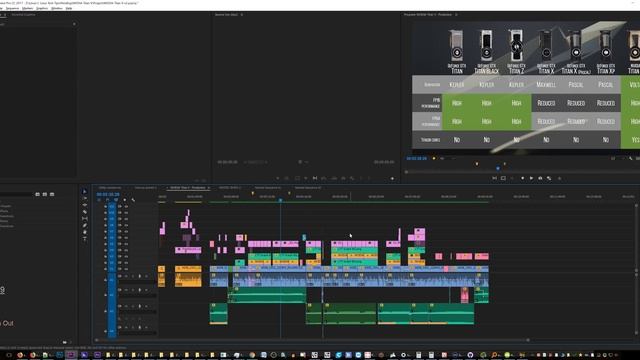Click the Program monitor scrubber playhead
This screenshot has height=360, width=640.
tap(498, 168)
